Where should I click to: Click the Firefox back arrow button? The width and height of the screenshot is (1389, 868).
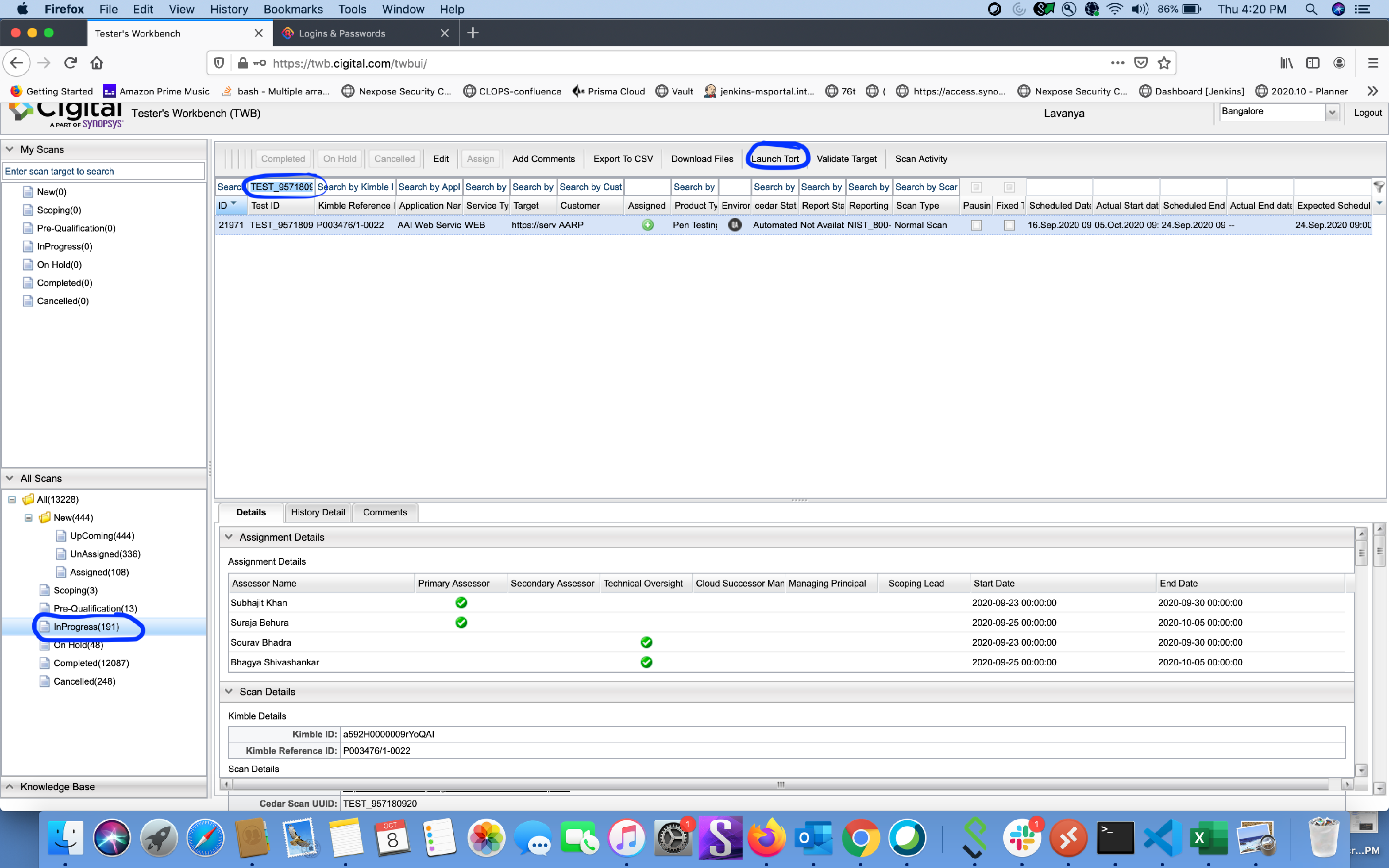pyautogui.click(x=17, y=63)
